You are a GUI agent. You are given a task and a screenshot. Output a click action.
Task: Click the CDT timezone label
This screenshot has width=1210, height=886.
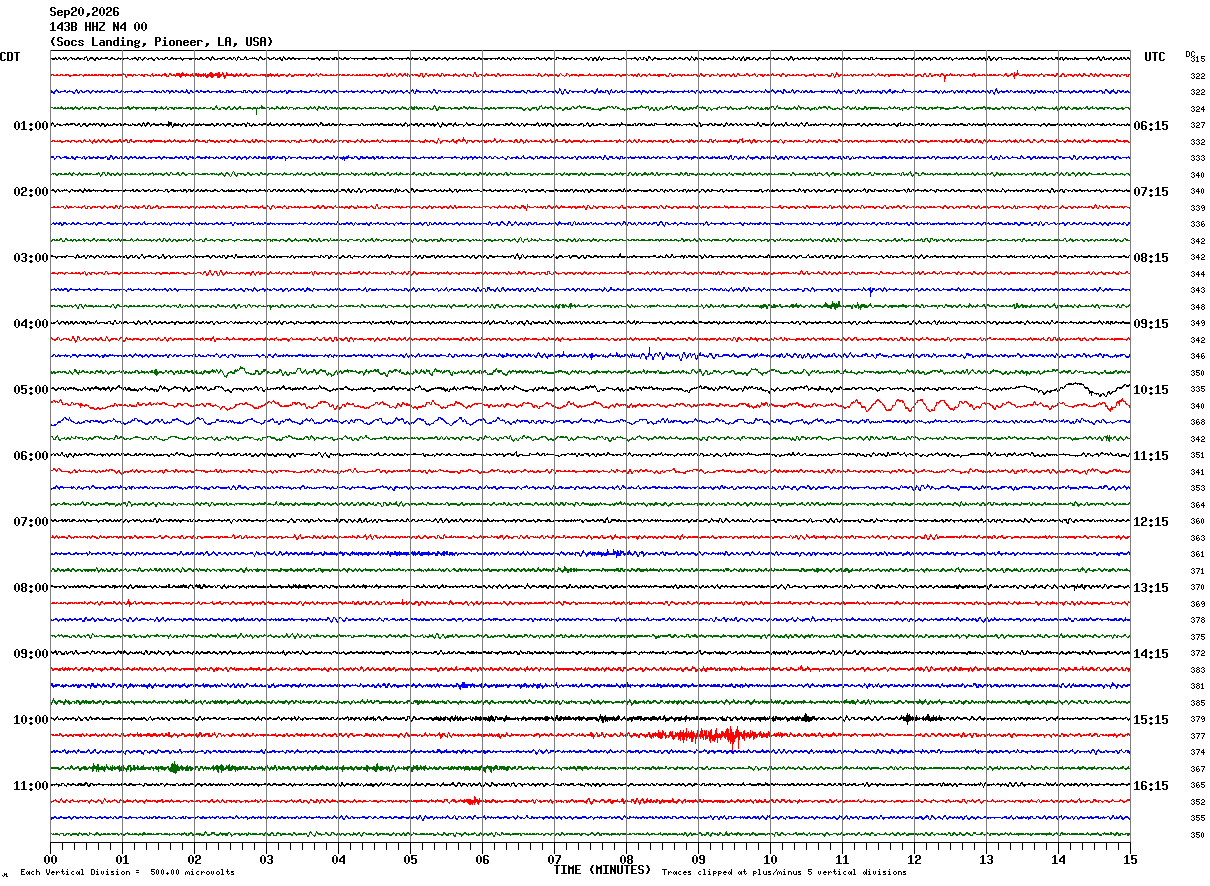click(10, 57)
